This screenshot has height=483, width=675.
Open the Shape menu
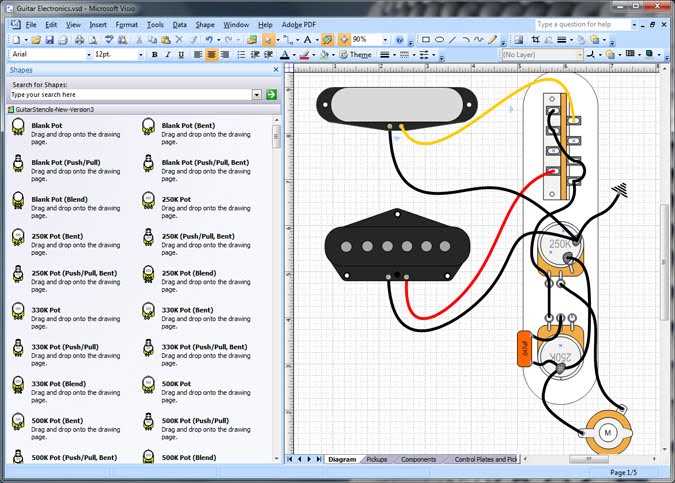(x=205, y=25)
